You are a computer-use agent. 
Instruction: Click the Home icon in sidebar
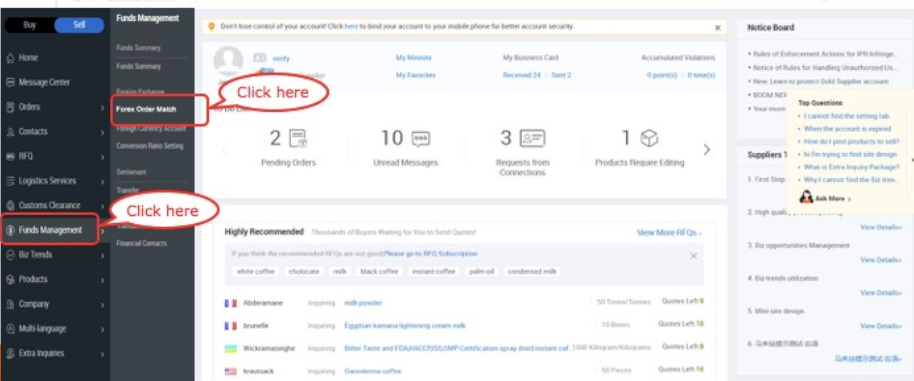pyautogui.click(x=10, y=58)
